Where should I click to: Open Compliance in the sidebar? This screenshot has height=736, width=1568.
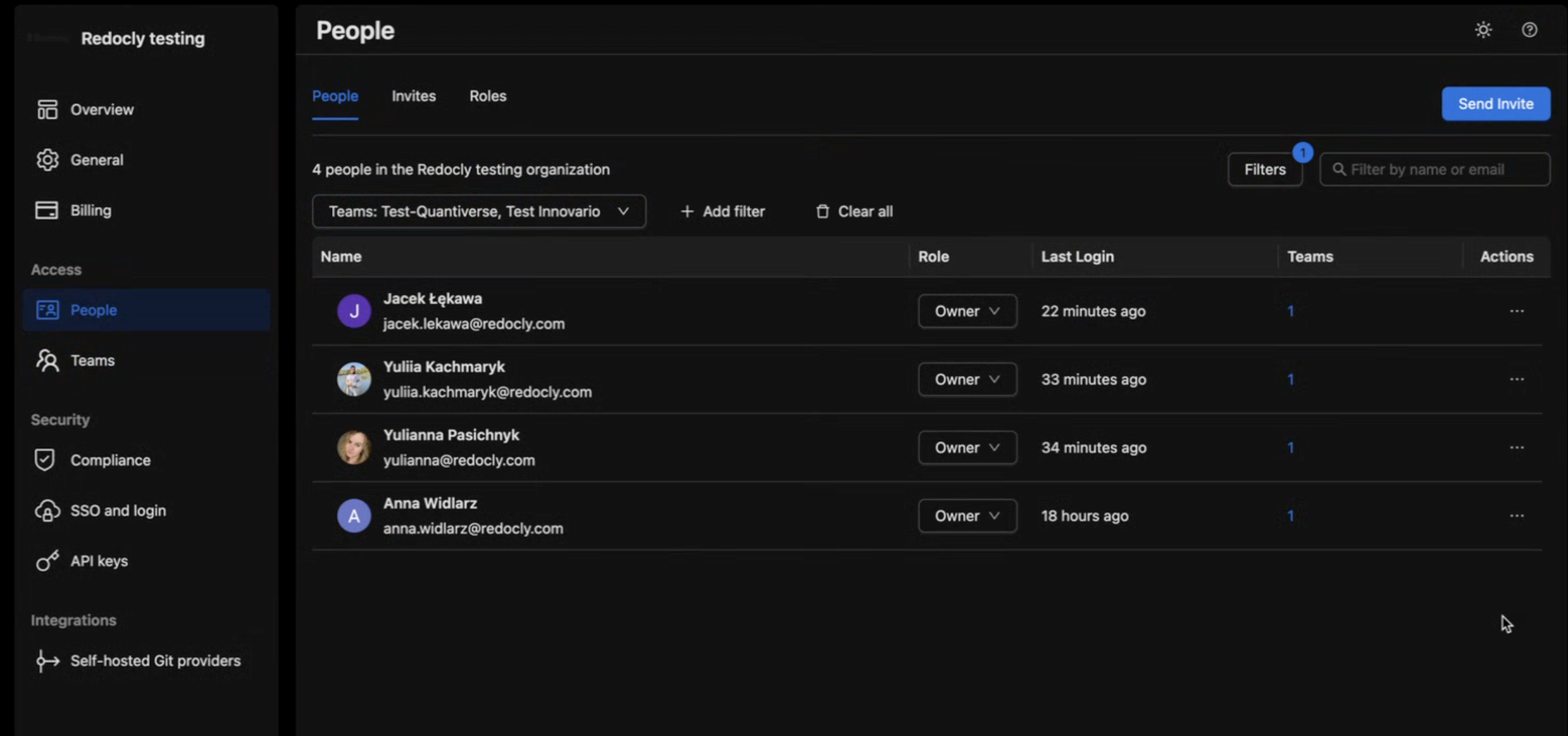147,460
